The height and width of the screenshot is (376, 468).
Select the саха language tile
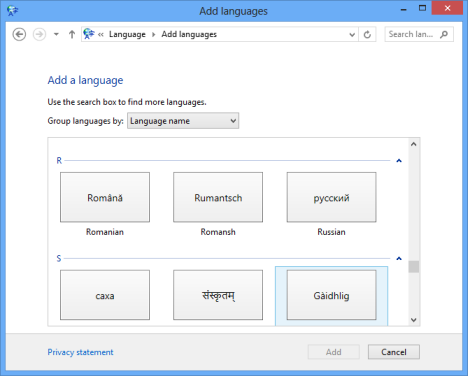coord(105,295)
